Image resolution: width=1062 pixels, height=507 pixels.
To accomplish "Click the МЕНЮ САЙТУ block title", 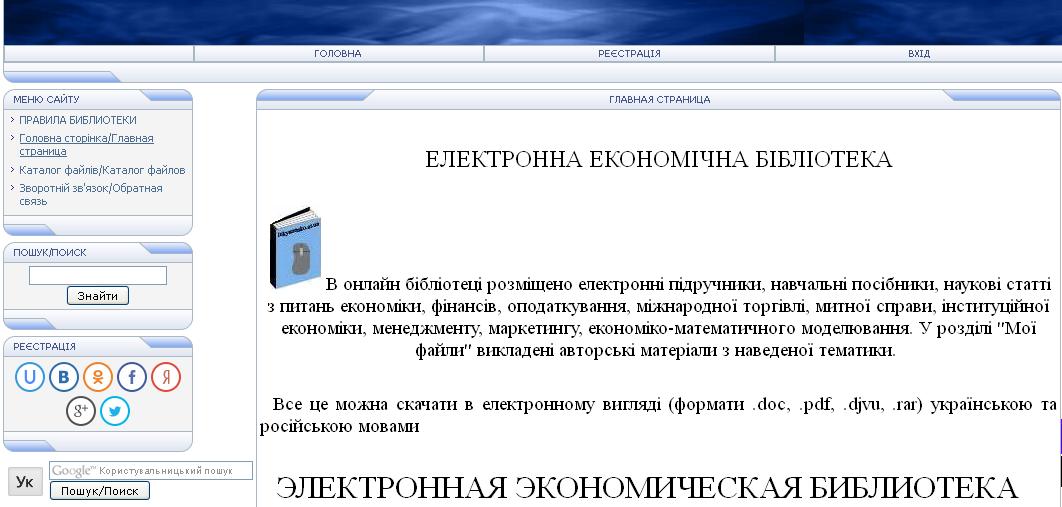I will (46, 100).
